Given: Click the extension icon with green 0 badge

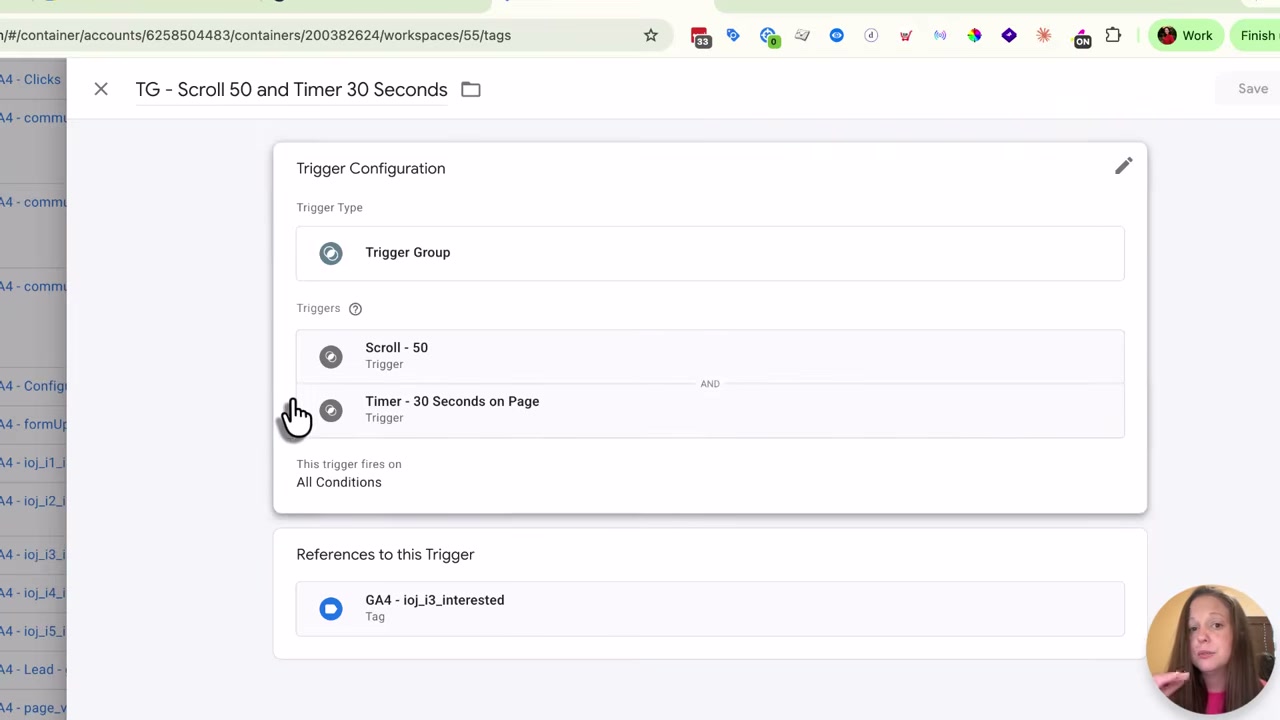Looking at the screenshot, I should click(x=768, y=37).
